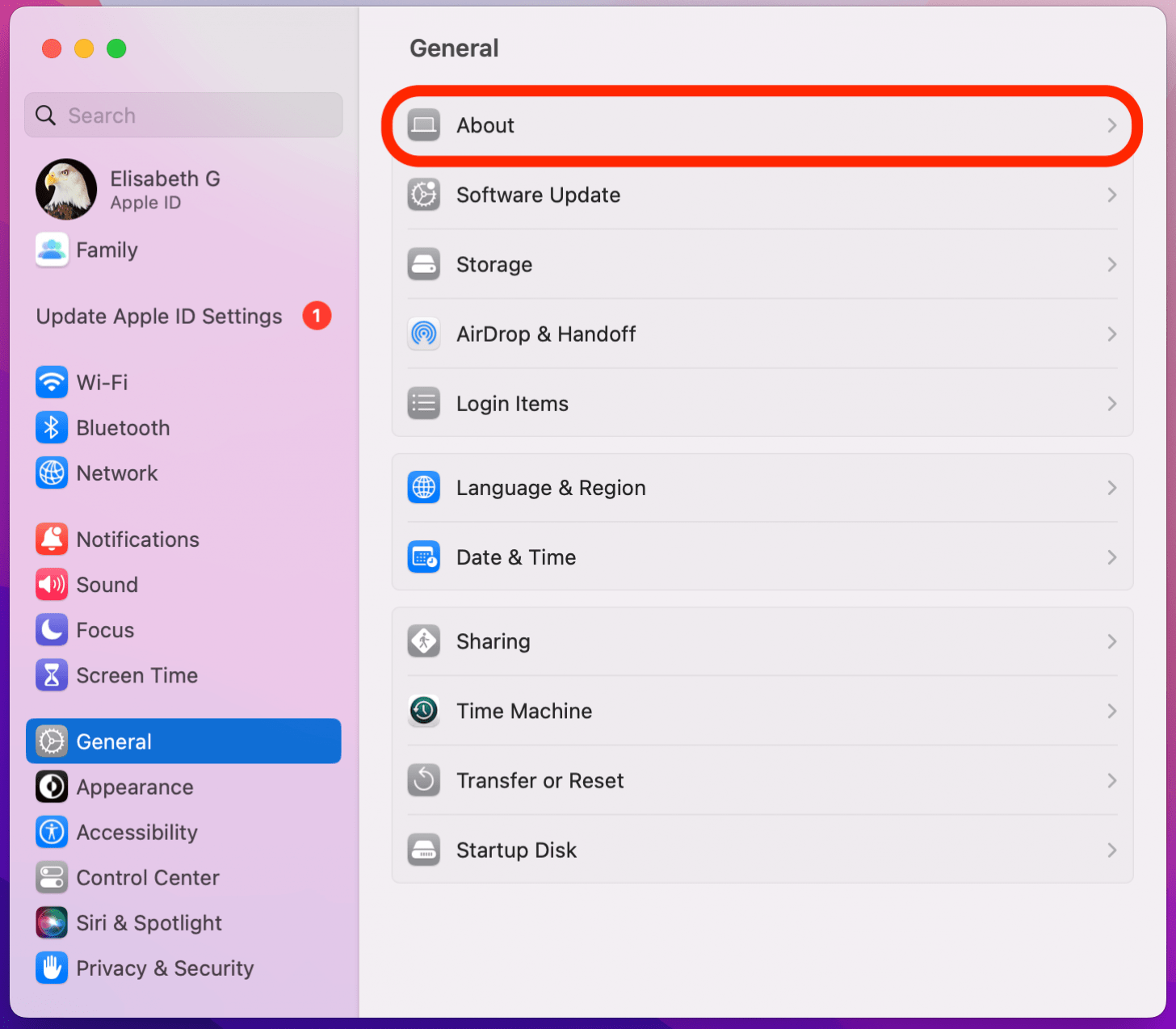This screenshot has height=1029, width=1176.
Task: Open Time Machine via its clock icon
Action: tap(423, 711)
